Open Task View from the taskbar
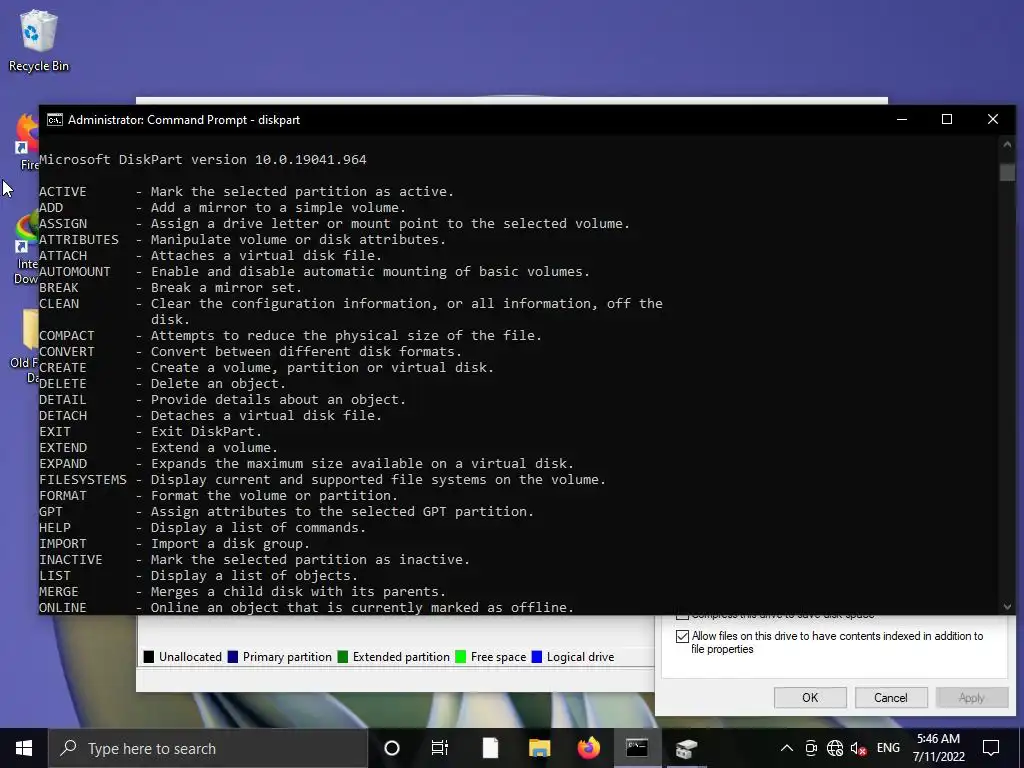The image size is (1024, 768). (440, 748)
